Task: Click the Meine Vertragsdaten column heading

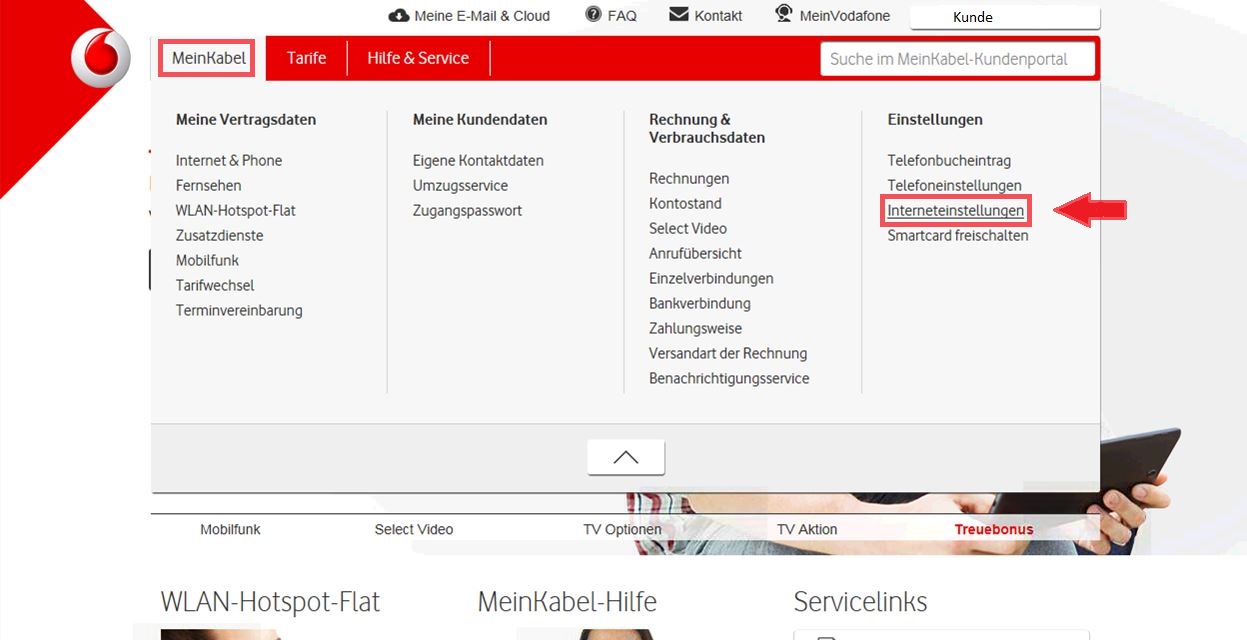Action: click(246, 119)
